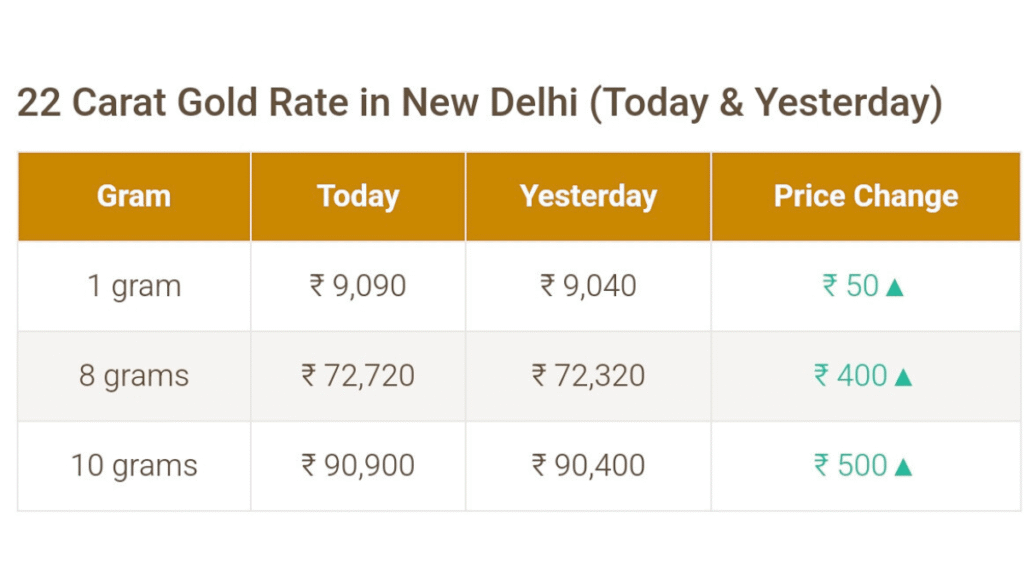Click the rupee symbol before 9,090
1024x576 pixels.
point(317,285)
